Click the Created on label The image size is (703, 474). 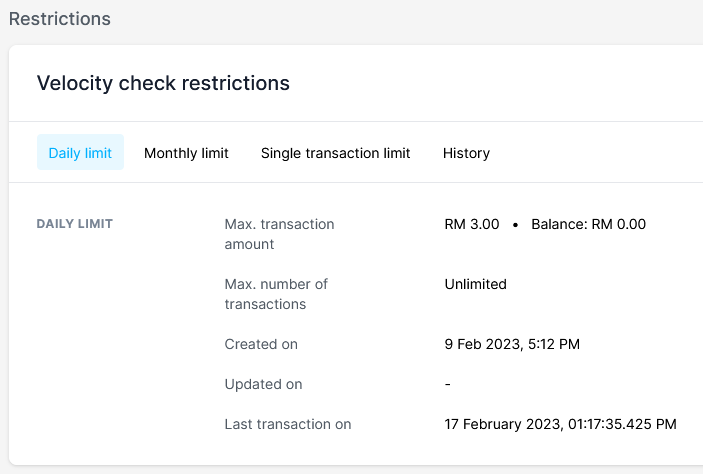pyautogui.click(x=261, y=344)
